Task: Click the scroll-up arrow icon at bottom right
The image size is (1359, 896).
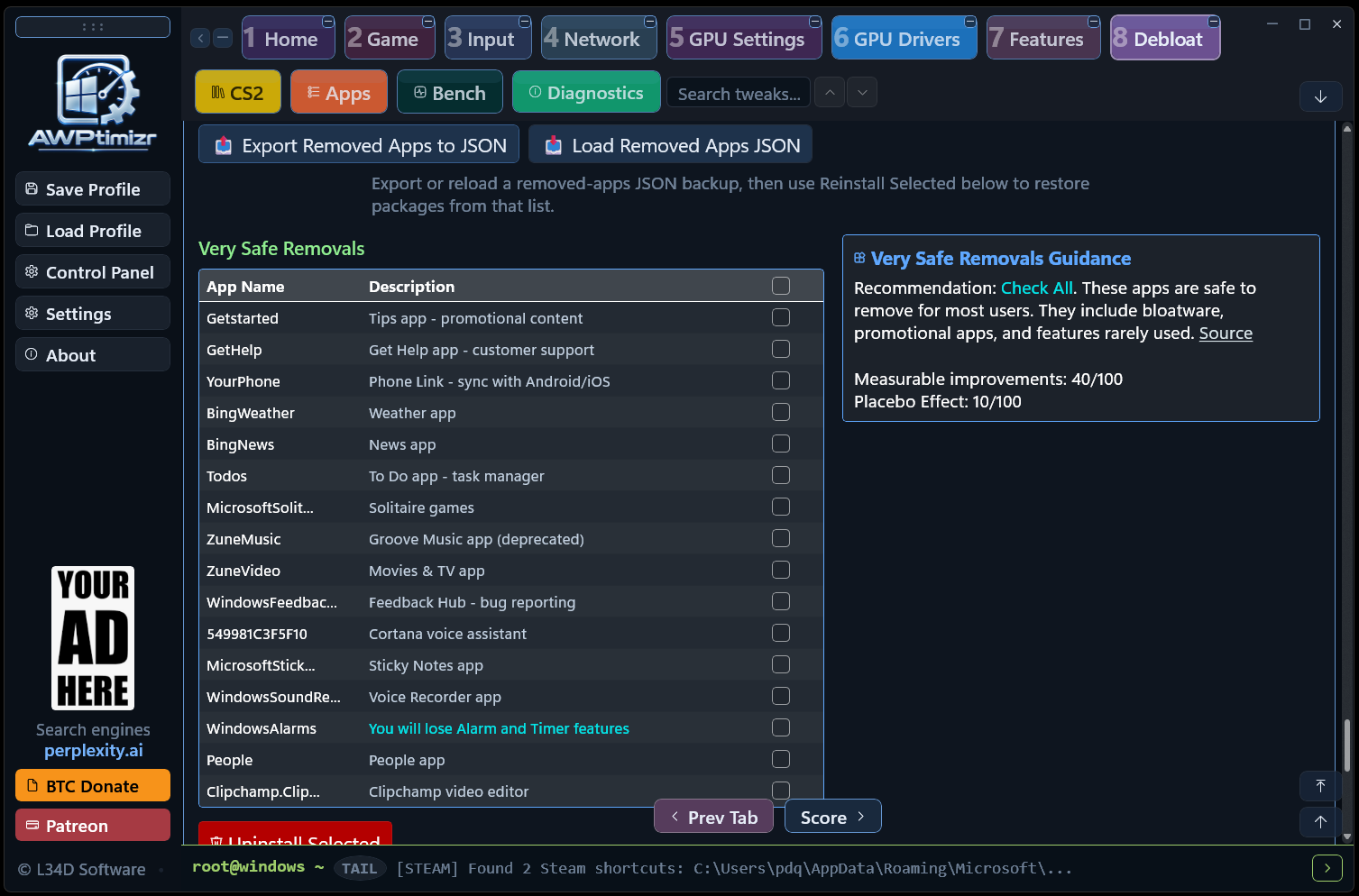Action: tap(1320, 821)
